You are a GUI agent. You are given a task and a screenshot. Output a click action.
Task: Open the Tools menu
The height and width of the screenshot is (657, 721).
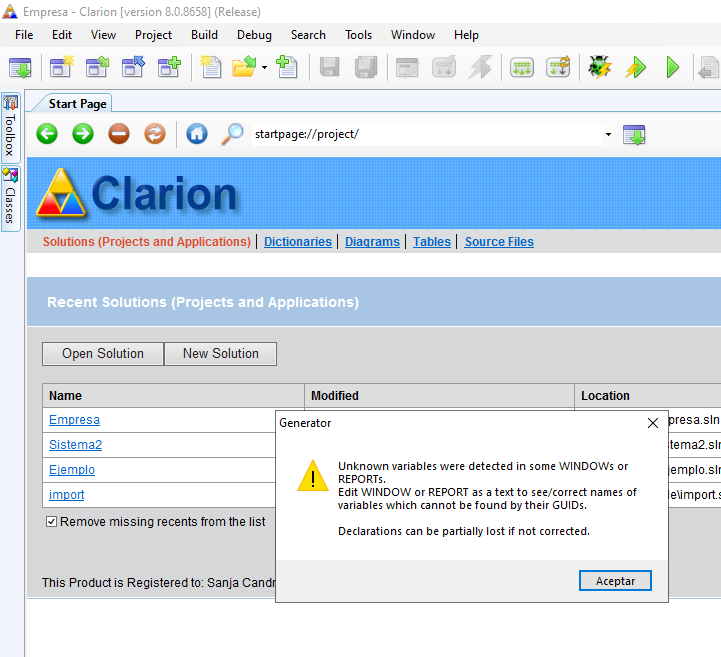tap(358, 35)
